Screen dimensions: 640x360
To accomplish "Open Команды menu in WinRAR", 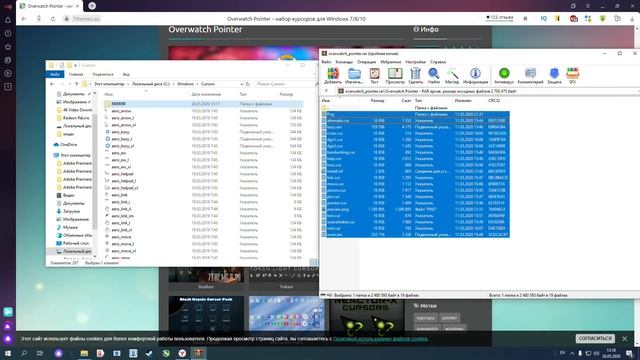I will [344, 62].
